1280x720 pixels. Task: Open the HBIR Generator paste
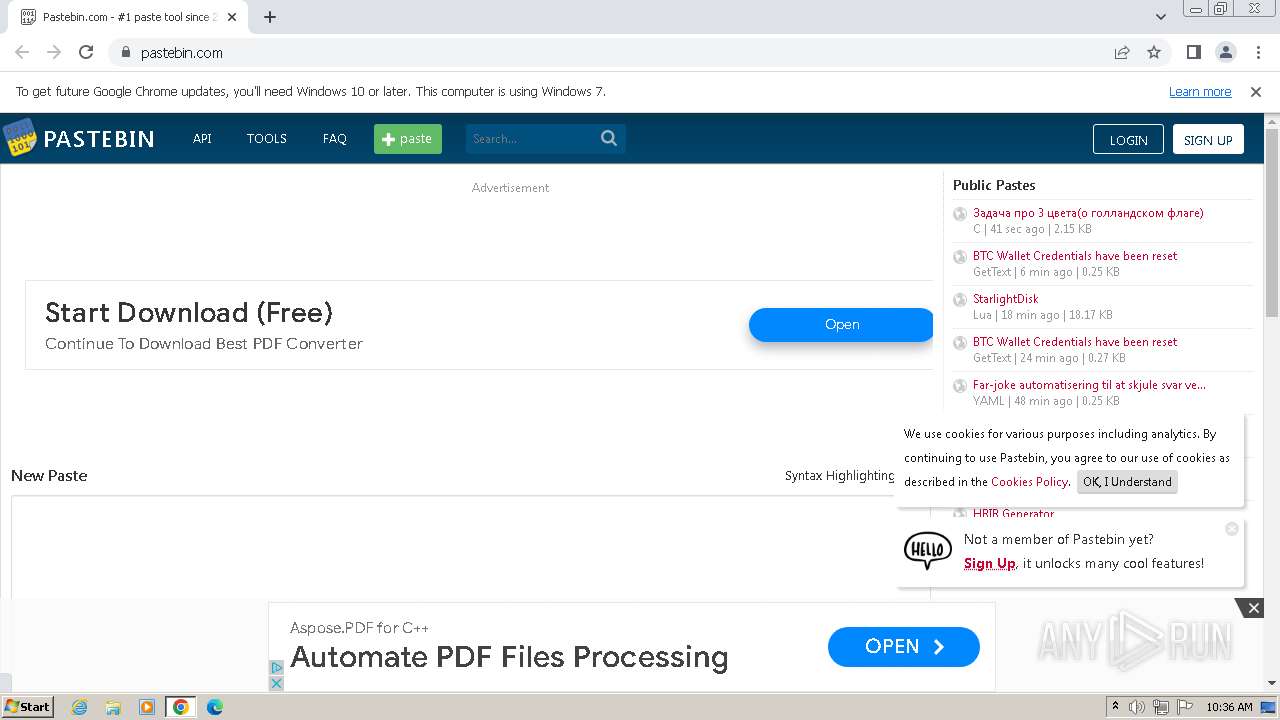[1014, 514]
